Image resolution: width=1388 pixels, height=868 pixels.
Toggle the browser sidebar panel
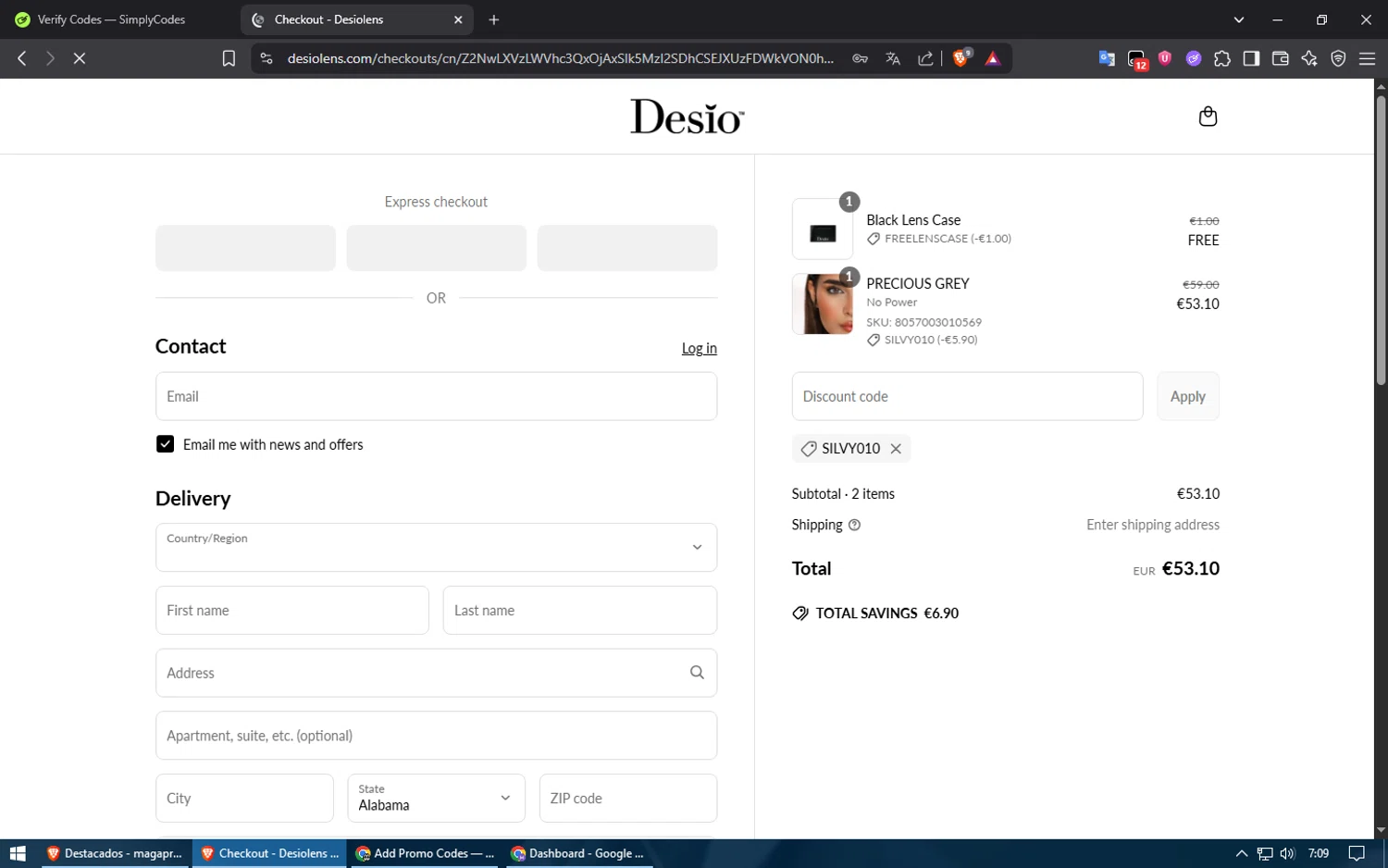point(1251,58)
